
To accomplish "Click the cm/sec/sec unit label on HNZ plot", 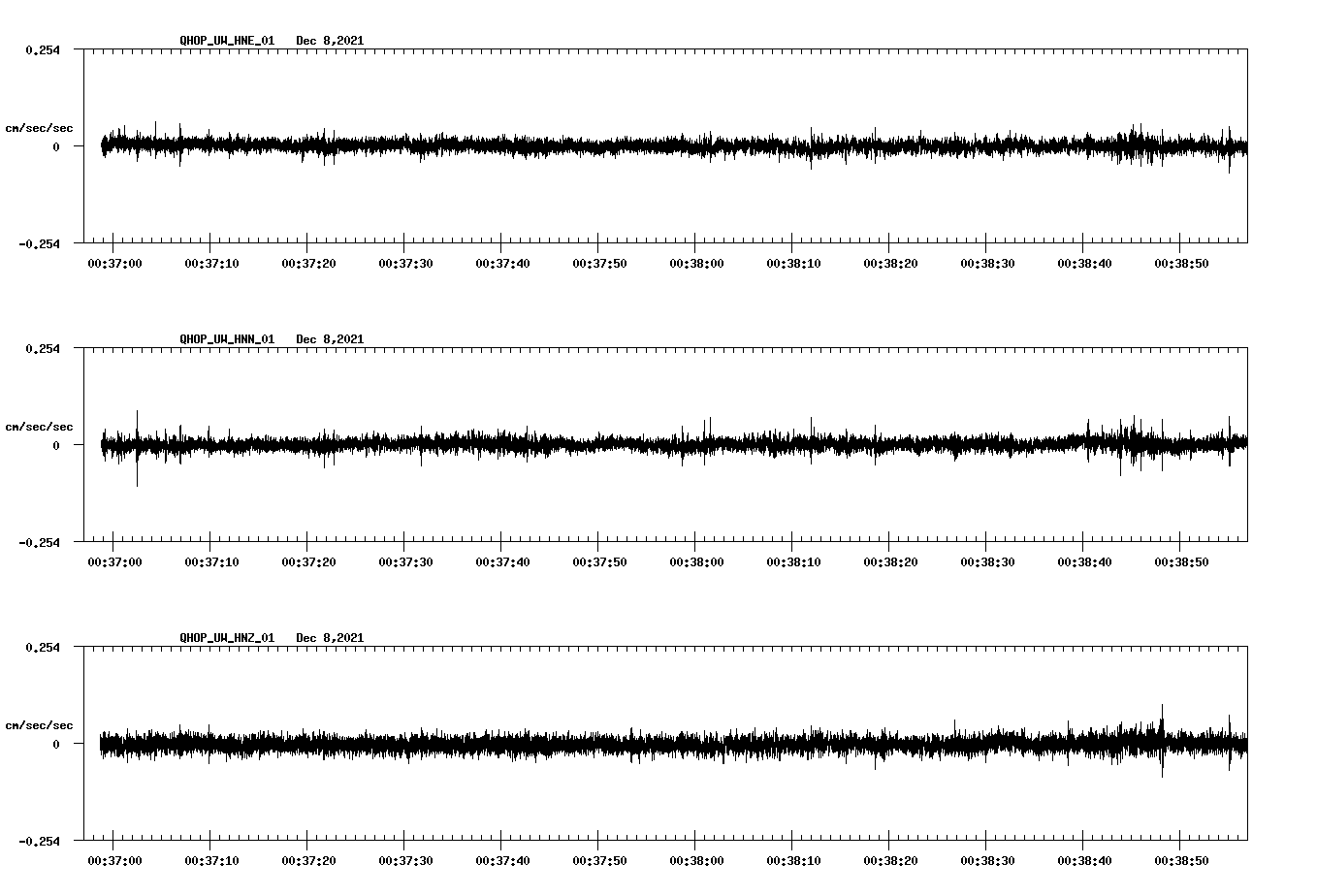I will [39, 725].
